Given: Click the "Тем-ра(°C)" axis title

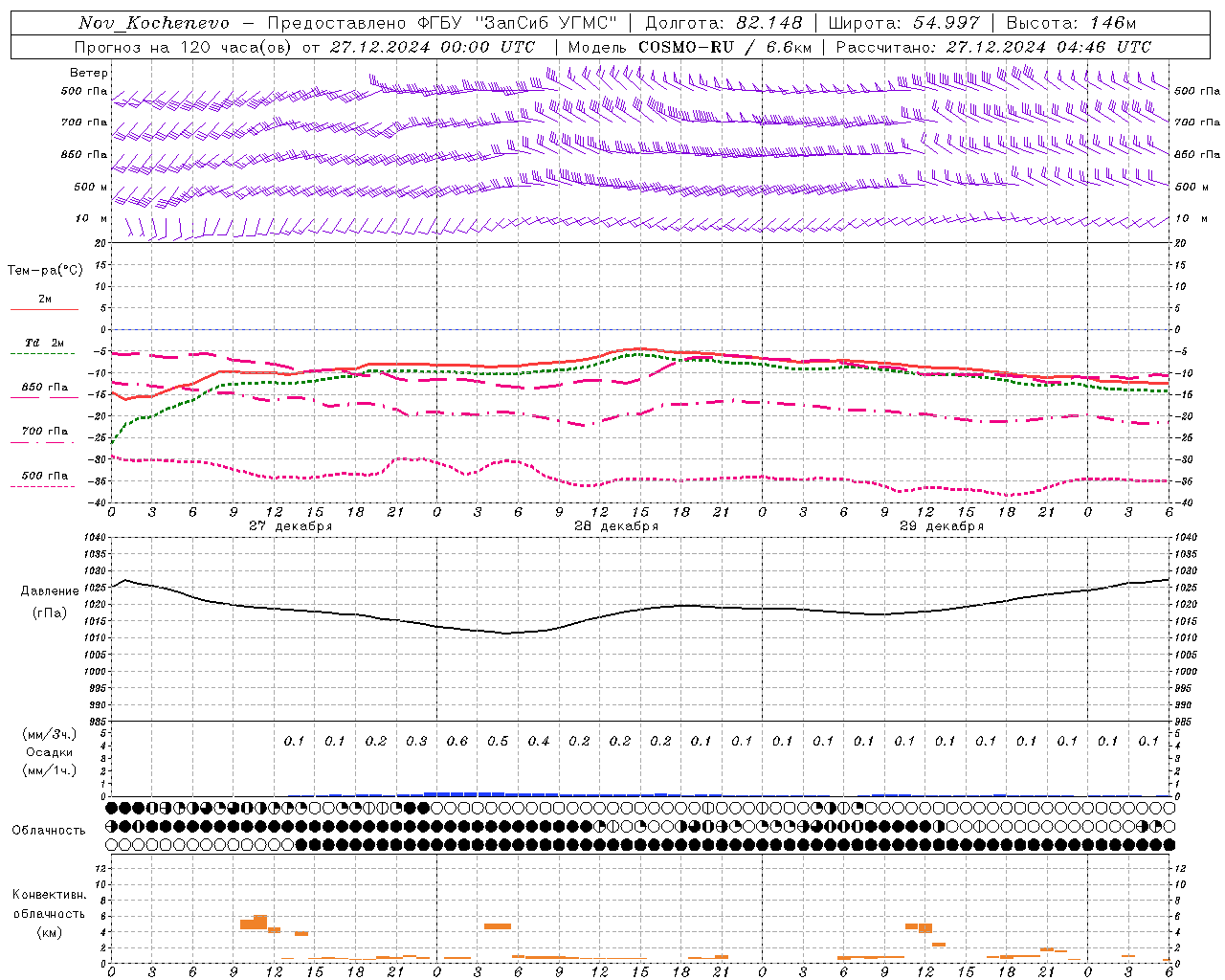Looking at the screenshot, I should pyautogui.click(x=45, y=271).
